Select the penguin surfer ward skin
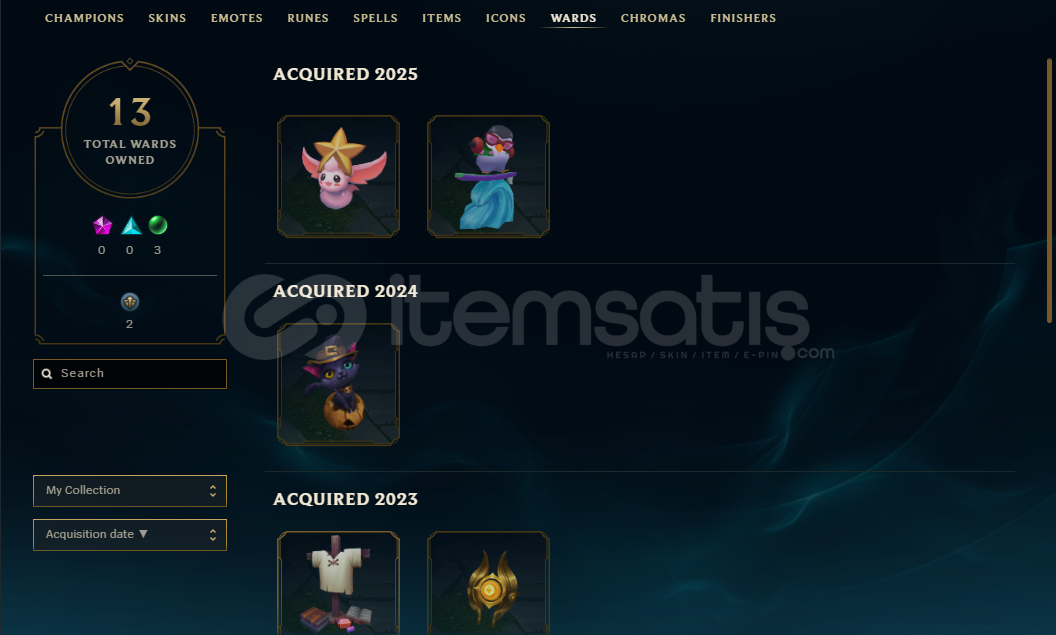This screenshot has width=1056, height=635. coord(488,176)
